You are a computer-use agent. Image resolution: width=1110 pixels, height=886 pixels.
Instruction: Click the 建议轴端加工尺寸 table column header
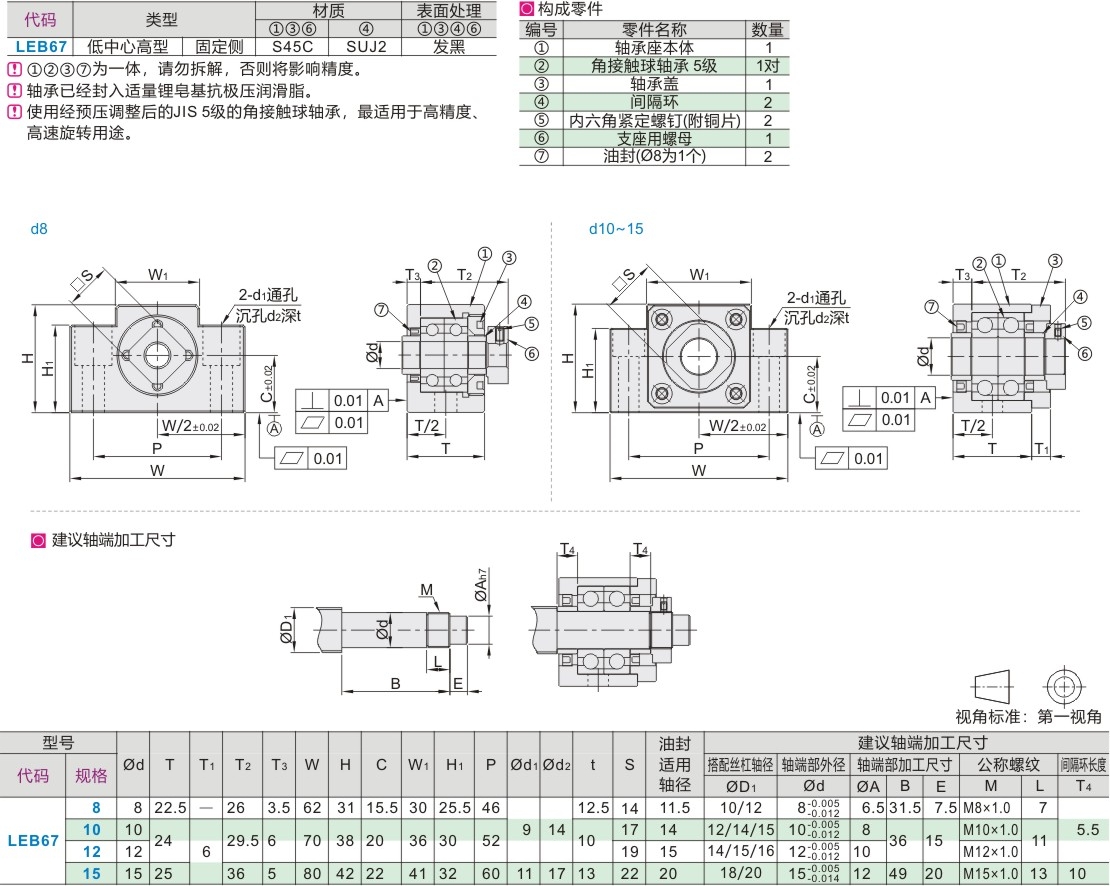906,742
